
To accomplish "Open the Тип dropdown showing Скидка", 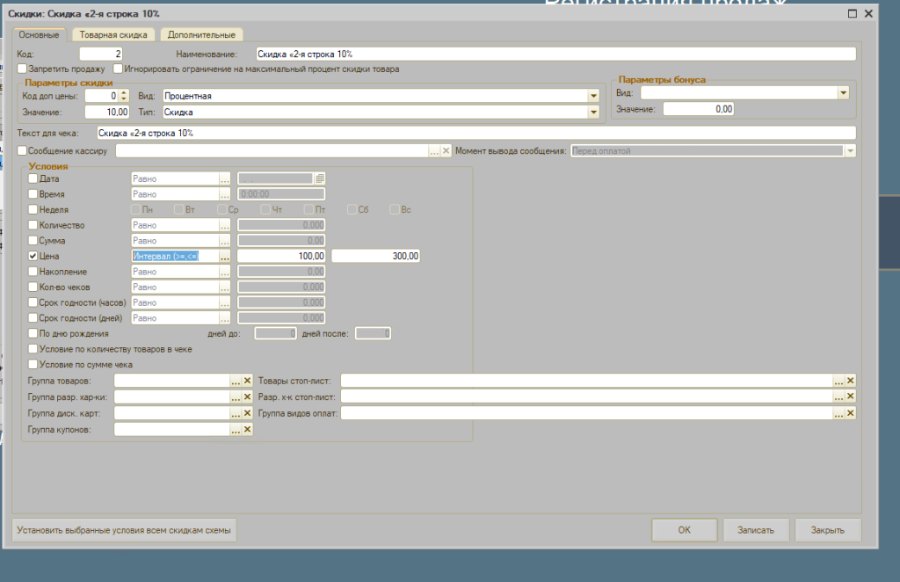I will pos(593,112).
